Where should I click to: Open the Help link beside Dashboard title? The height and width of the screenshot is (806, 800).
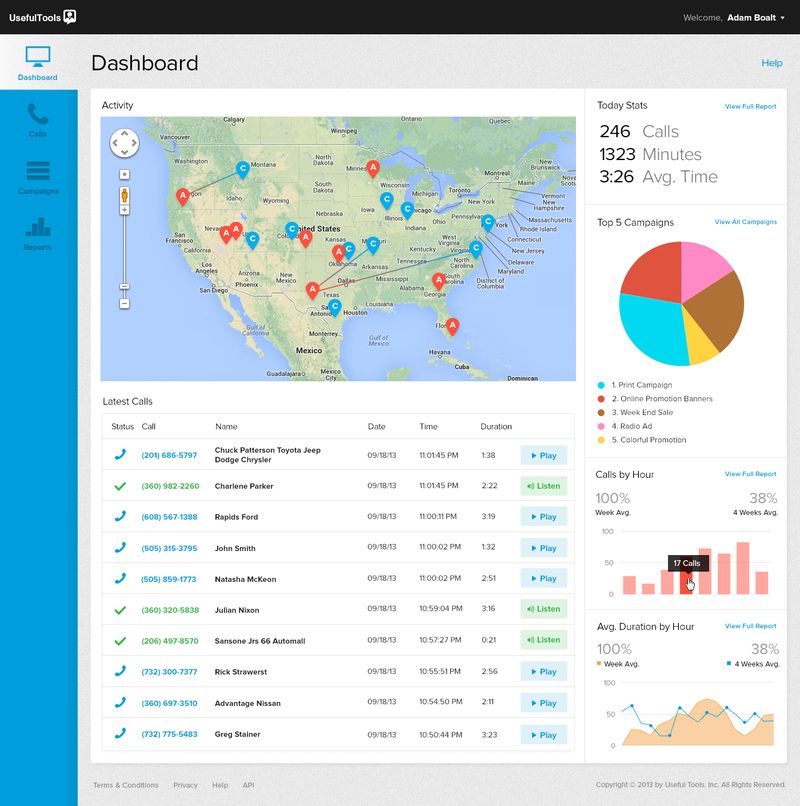[772, 63]
